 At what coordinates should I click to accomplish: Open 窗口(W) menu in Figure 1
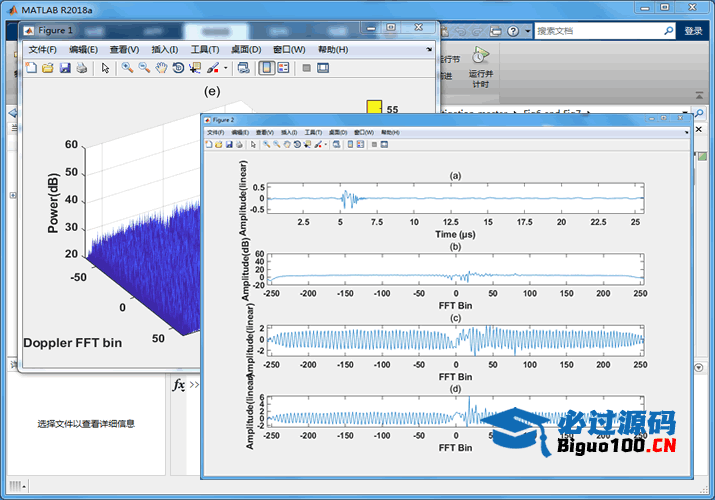click(289, 49)
